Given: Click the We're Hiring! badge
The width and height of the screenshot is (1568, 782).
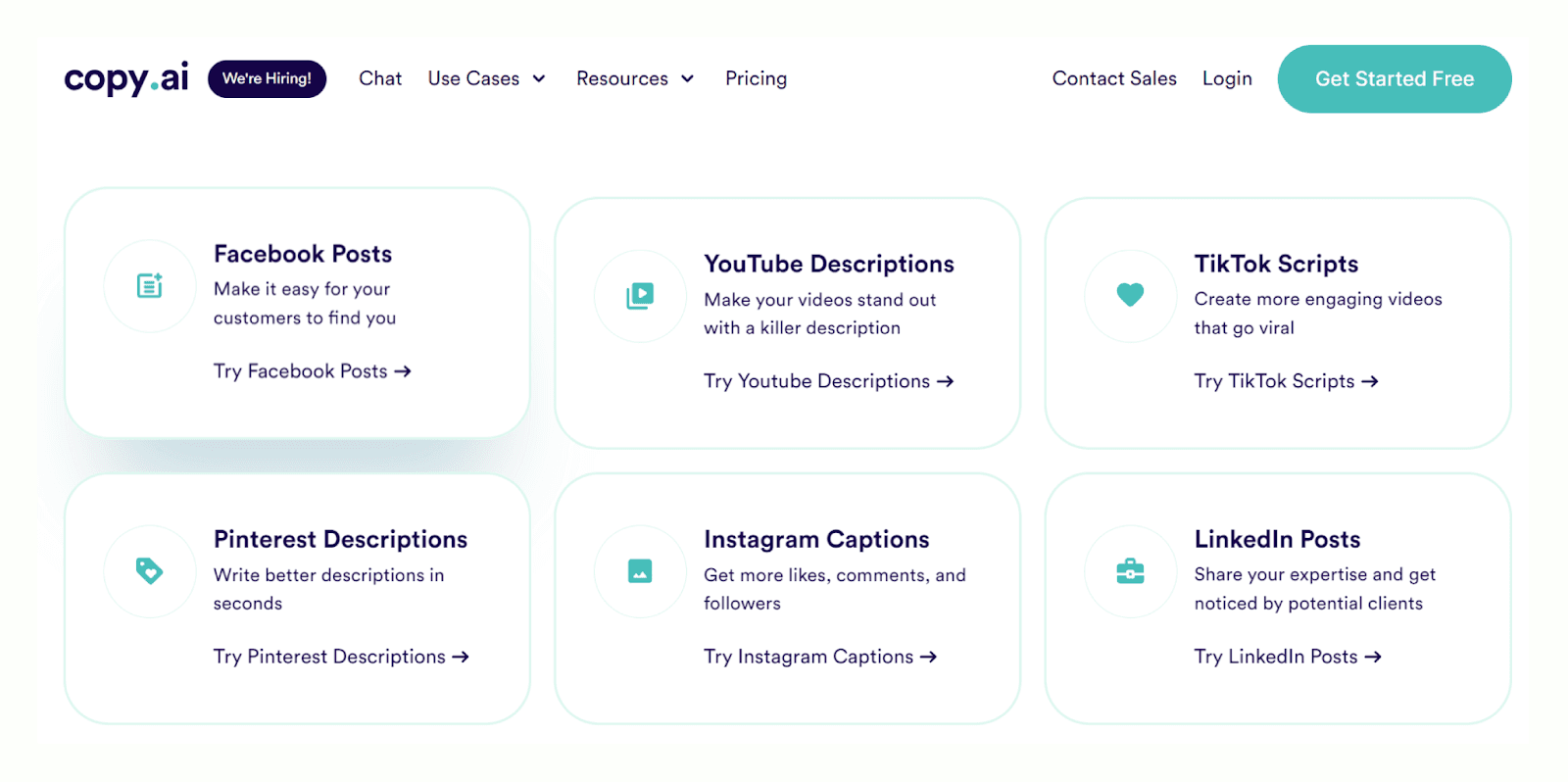Looking at the screenshot, I should [x=267, y=78].
